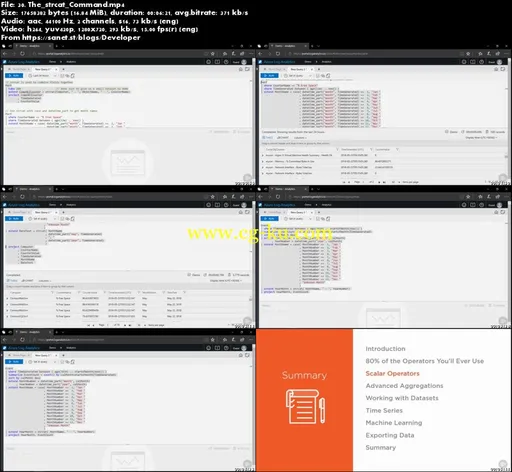Open time range dropdown in first thumbnail
Screen dimensions: 512x472
point(42,76)
